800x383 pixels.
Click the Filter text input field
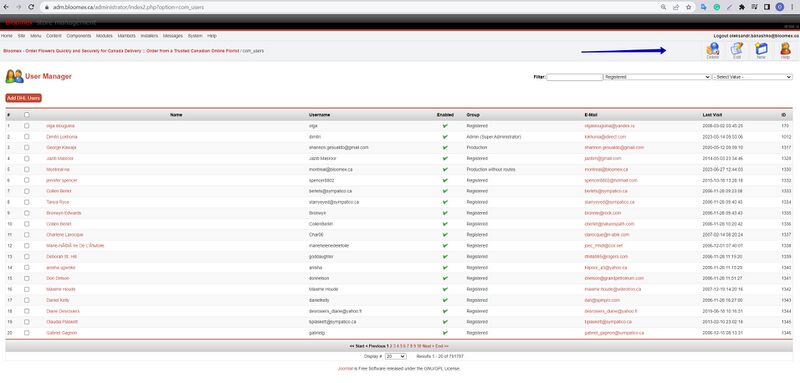tap(574, 77)
